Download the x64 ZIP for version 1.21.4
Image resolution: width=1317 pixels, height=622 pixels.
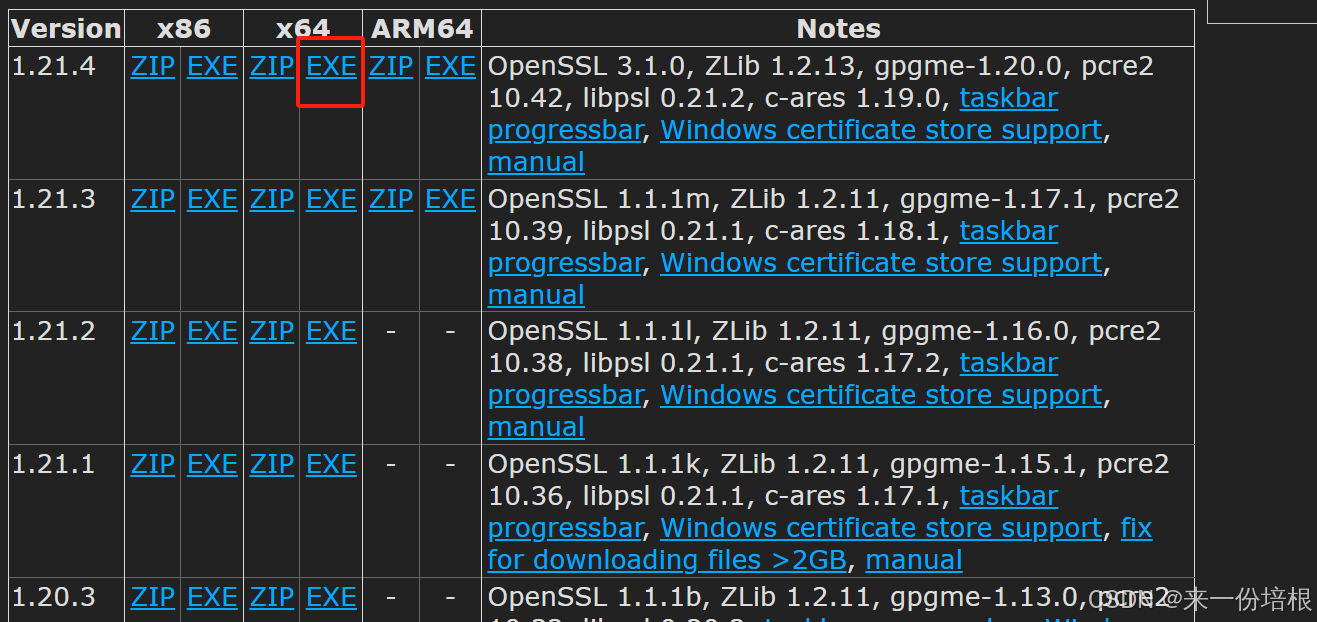(x=272, y=67)
